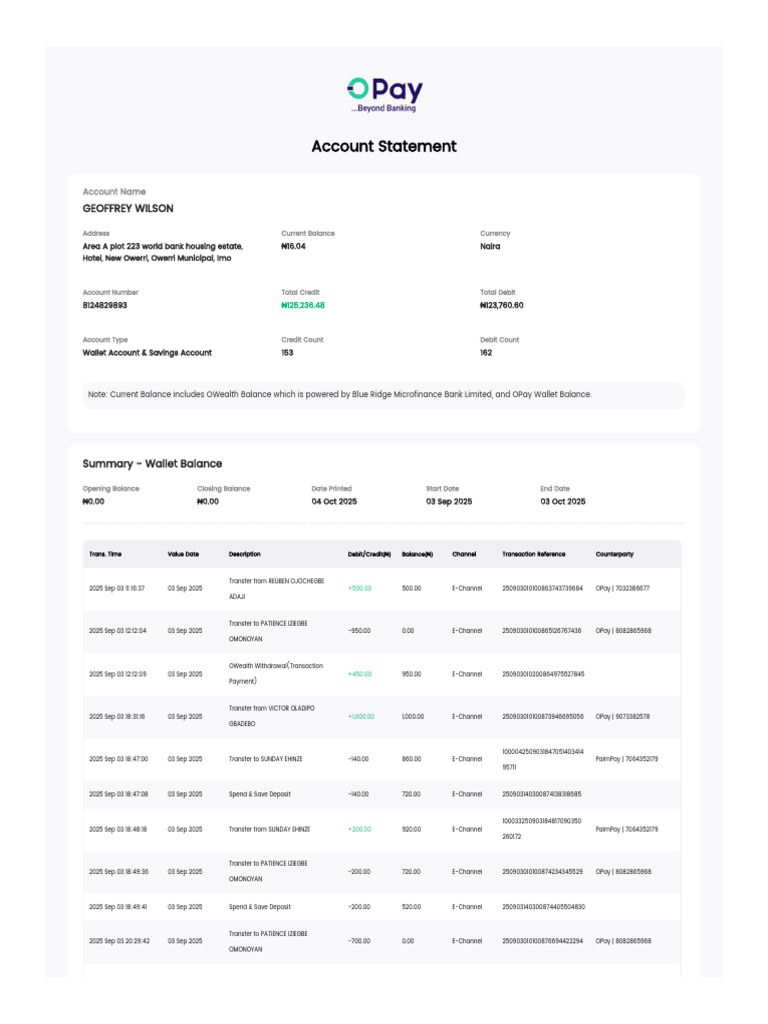The height and width of the screenshot is (1024, 768).
Task: Click 'Transfer from REUBEN OJOCHEGBE ADAJI' description
Action: [276, 588]
